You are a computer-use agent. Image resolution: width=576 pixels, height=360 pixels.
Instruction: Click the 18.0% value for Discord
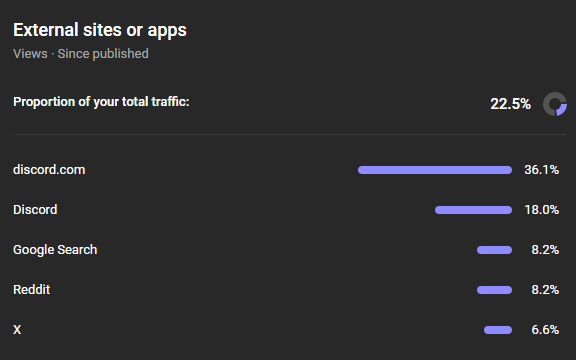(541, 210)
